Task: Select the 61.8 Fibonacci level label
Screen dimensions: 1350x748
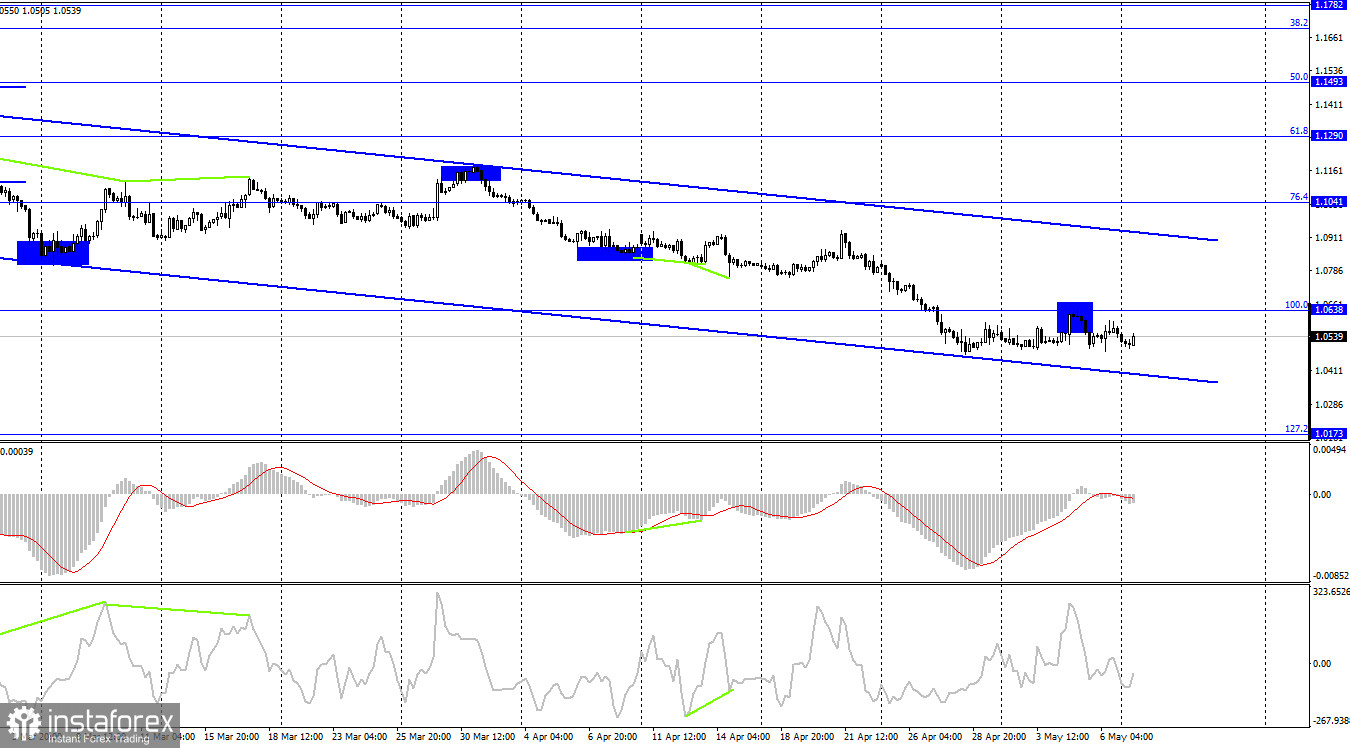Action: click(x=1299, y=130)
